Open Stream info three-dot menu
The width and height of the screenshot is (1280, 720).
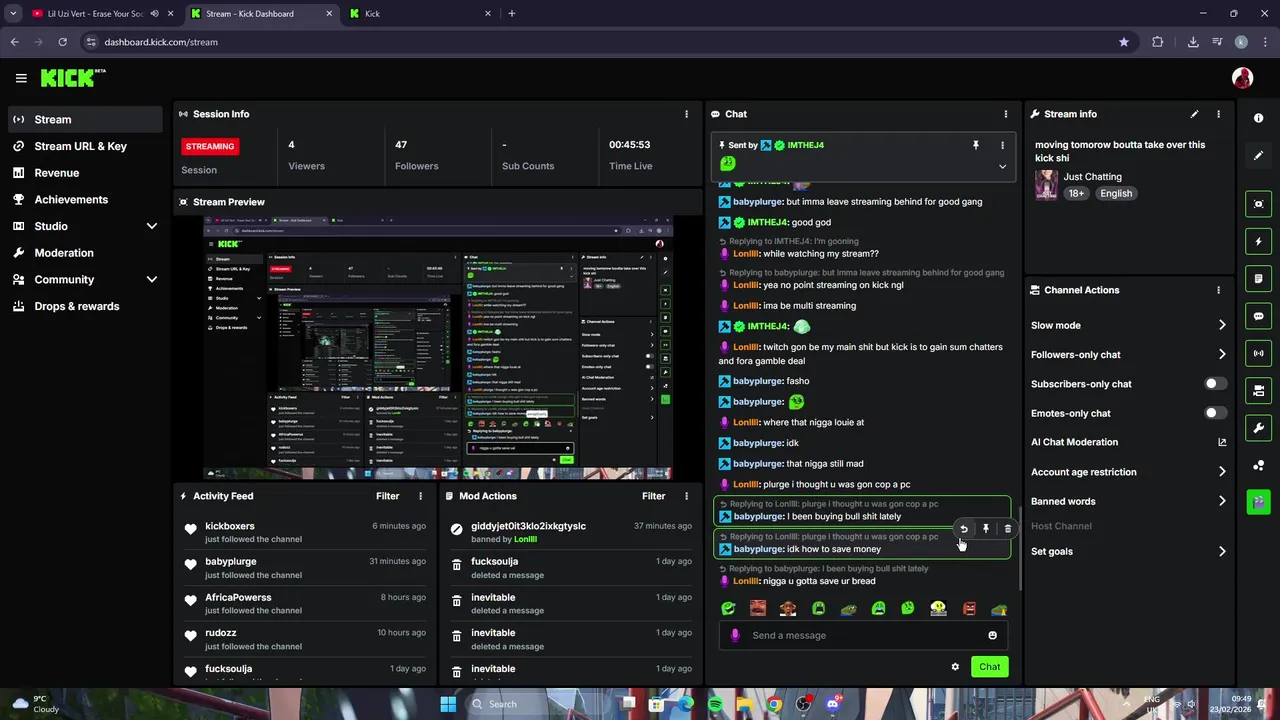[x=1218, y=114]
